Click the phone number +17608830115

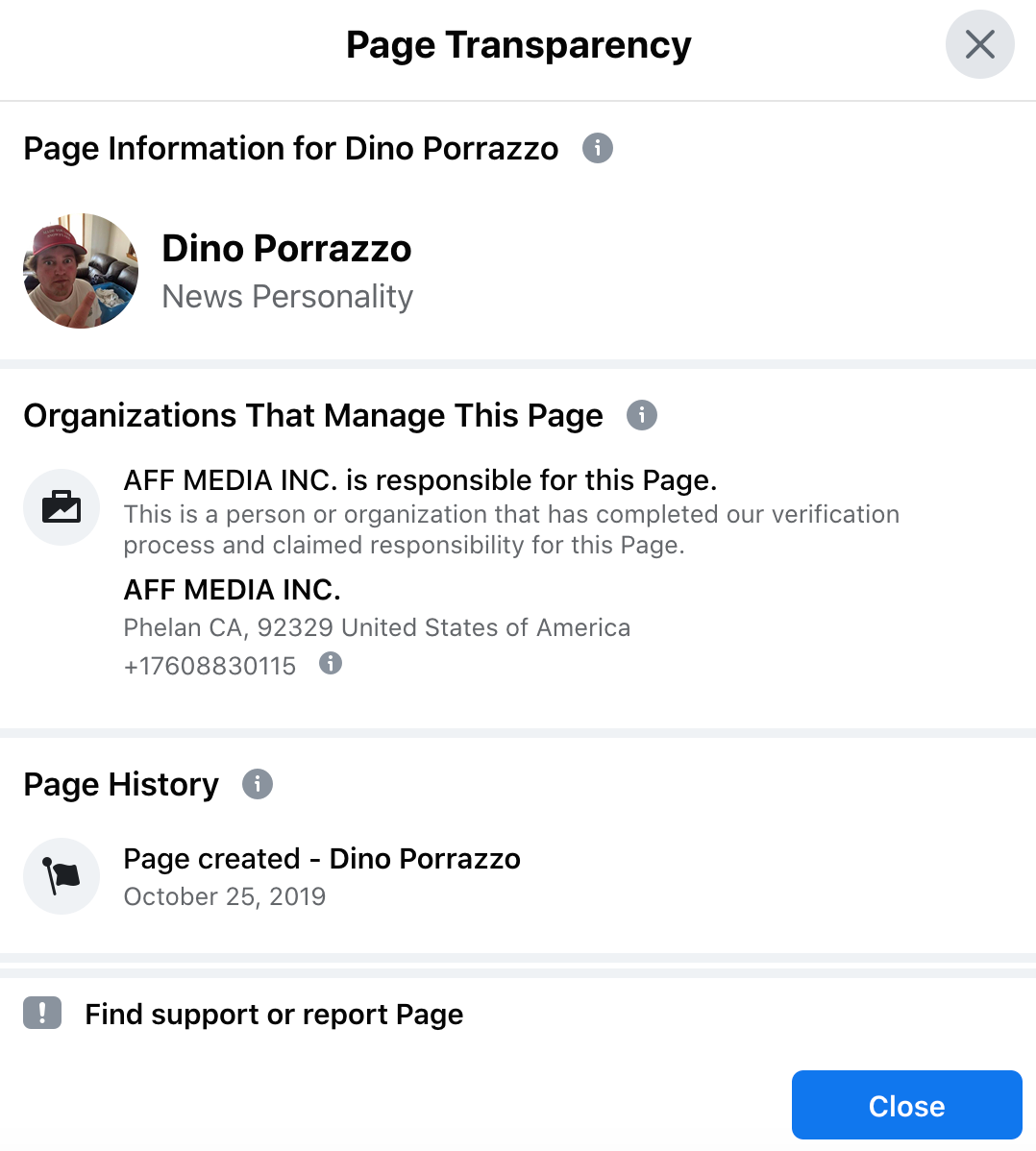tap(210, 665)
